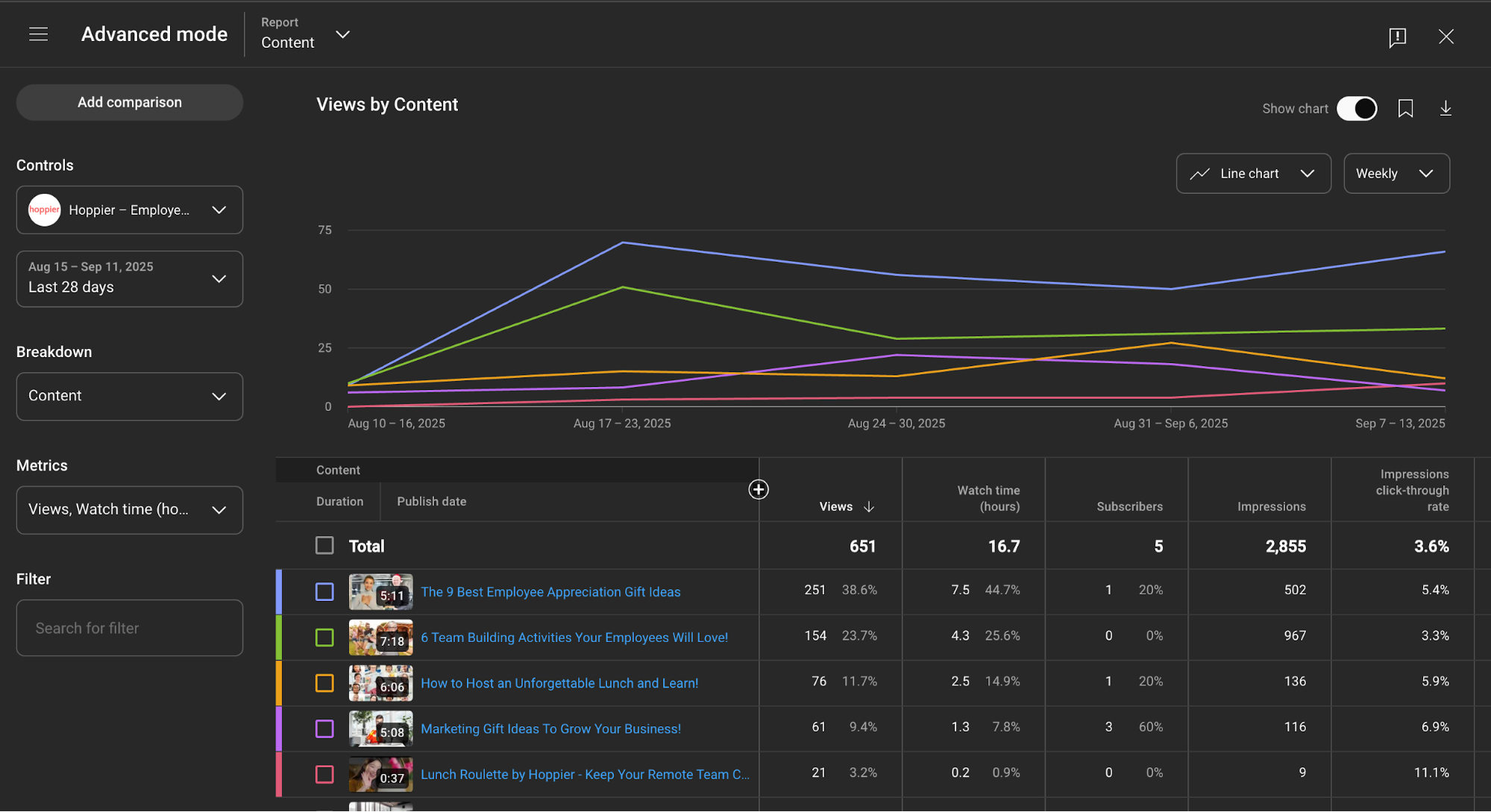Click the Lunch and Learn video thumbnail
Viewport: 1491px width, 812px height.
tap(380, 683)
